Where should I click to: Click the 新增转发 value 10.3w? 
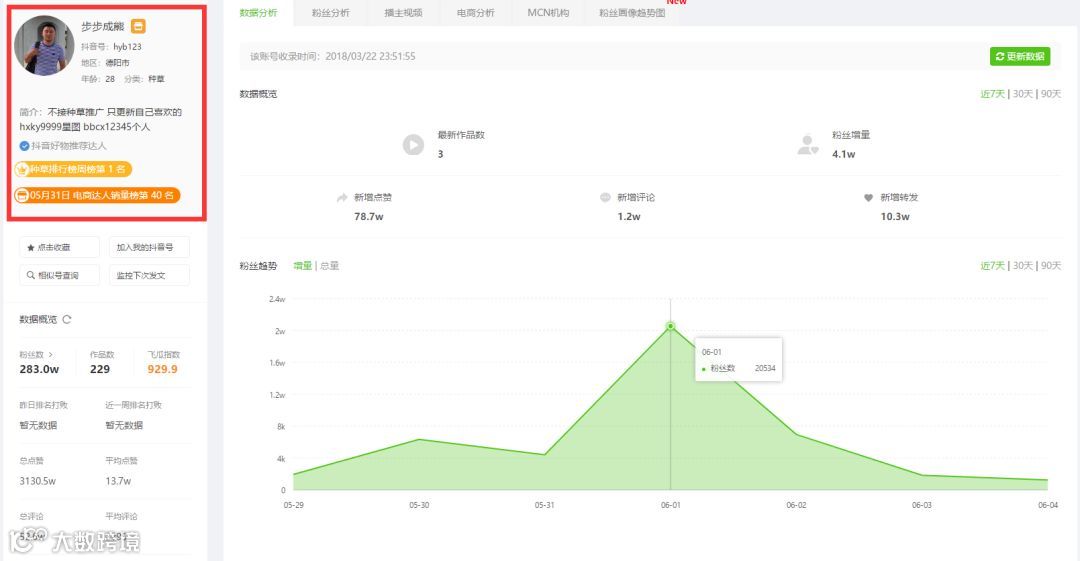895,216
